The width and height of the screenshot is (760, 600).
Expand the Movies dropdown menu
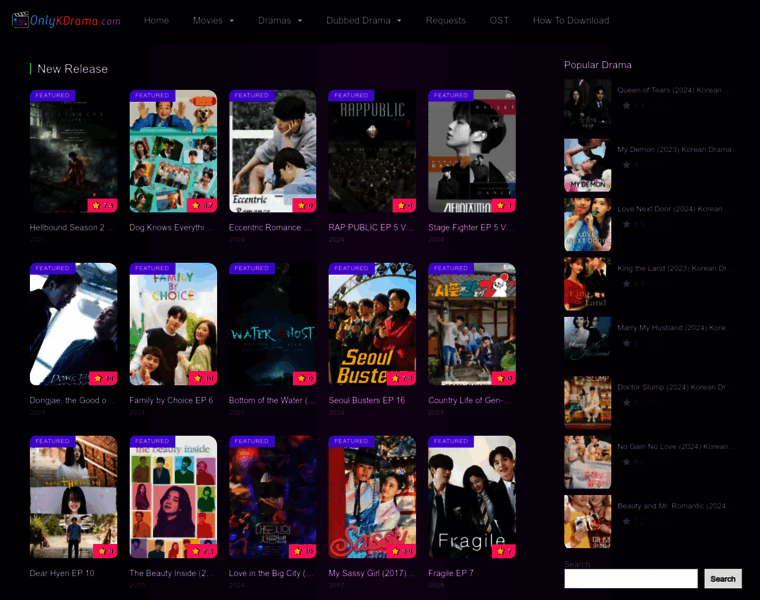click(x=213, y=20)
